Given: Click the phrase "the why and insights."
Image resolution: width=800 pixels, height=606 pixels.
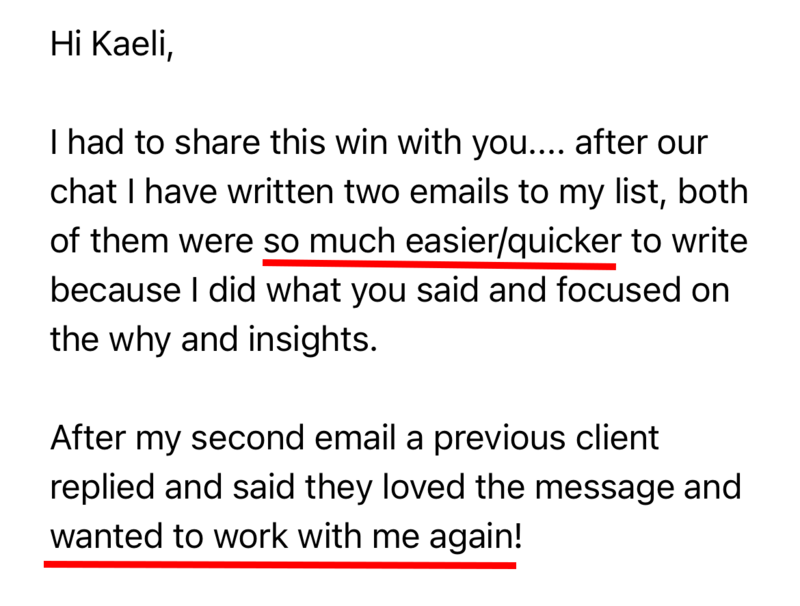Looking at the screenshot, I should (x=214, y=340).
